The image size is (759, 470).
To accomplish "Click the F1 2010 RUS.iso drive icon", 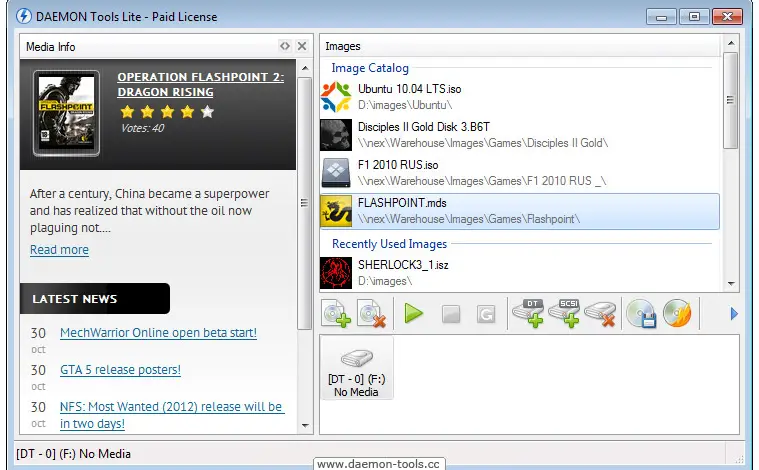I will (x=336, y=173).
